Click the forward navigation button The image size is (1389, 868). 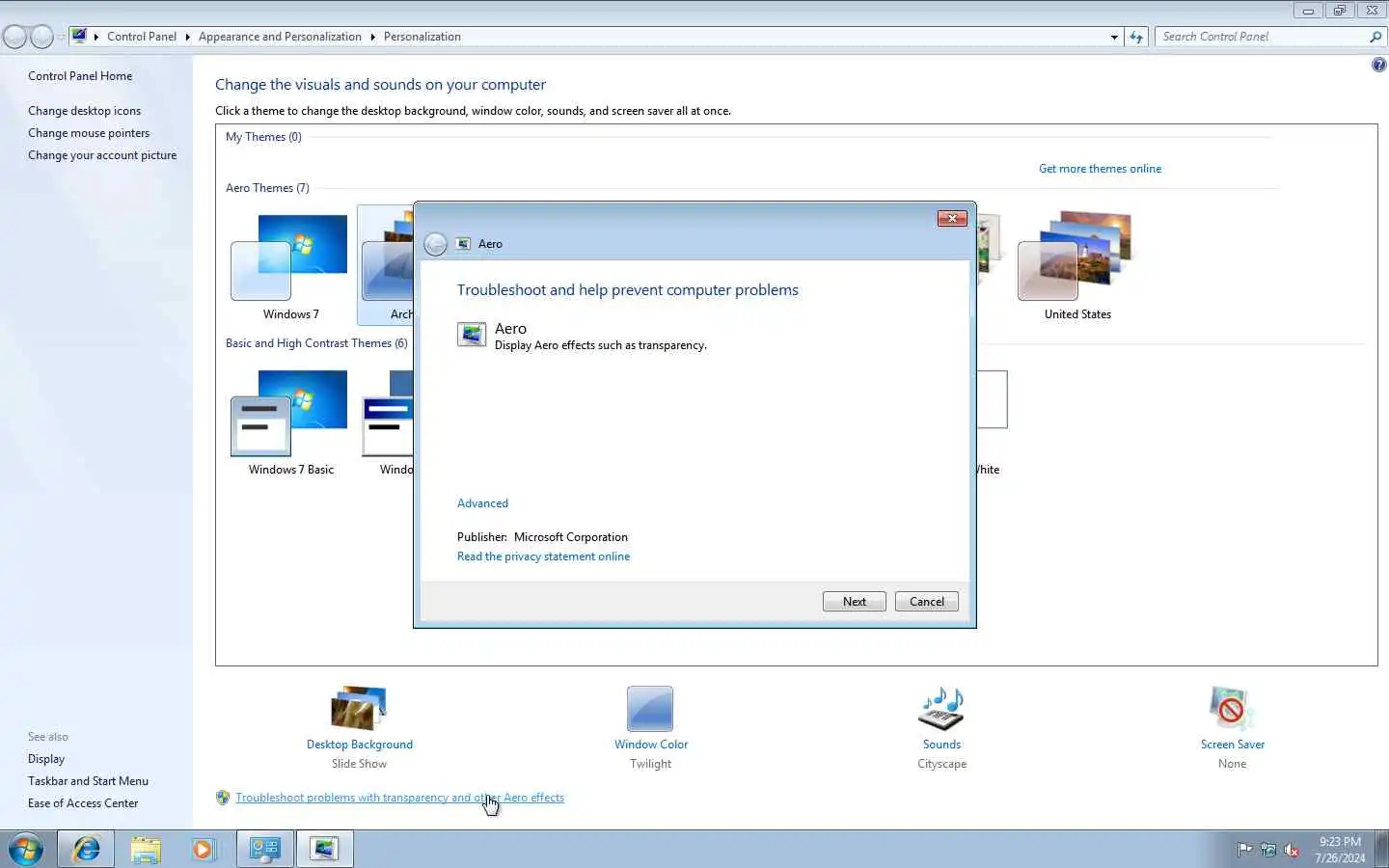[41, 37]
